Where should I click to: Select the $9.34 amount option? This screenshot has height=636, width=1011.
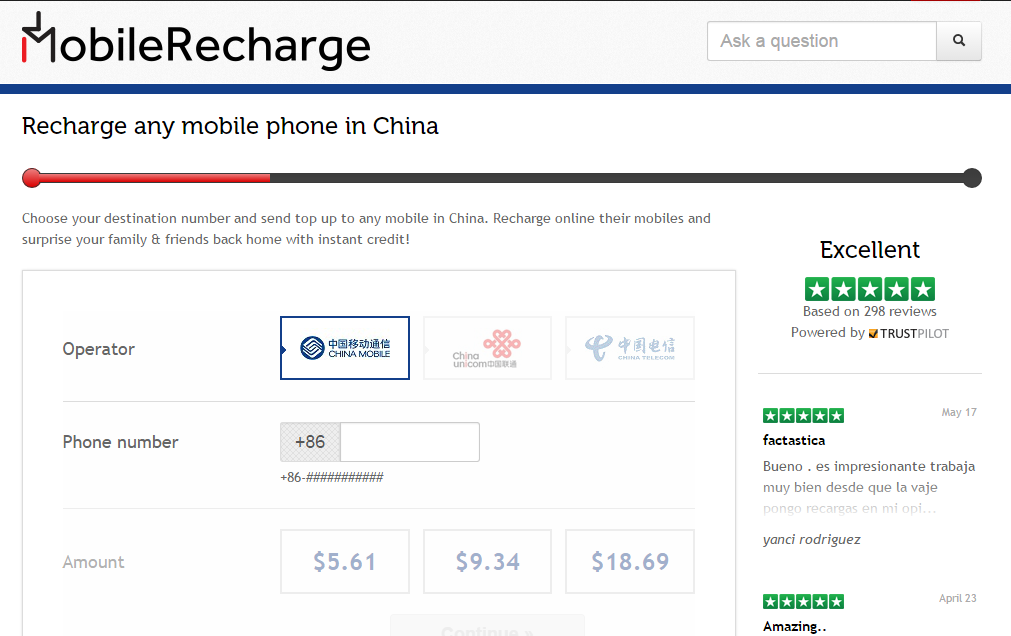(487, 561)
